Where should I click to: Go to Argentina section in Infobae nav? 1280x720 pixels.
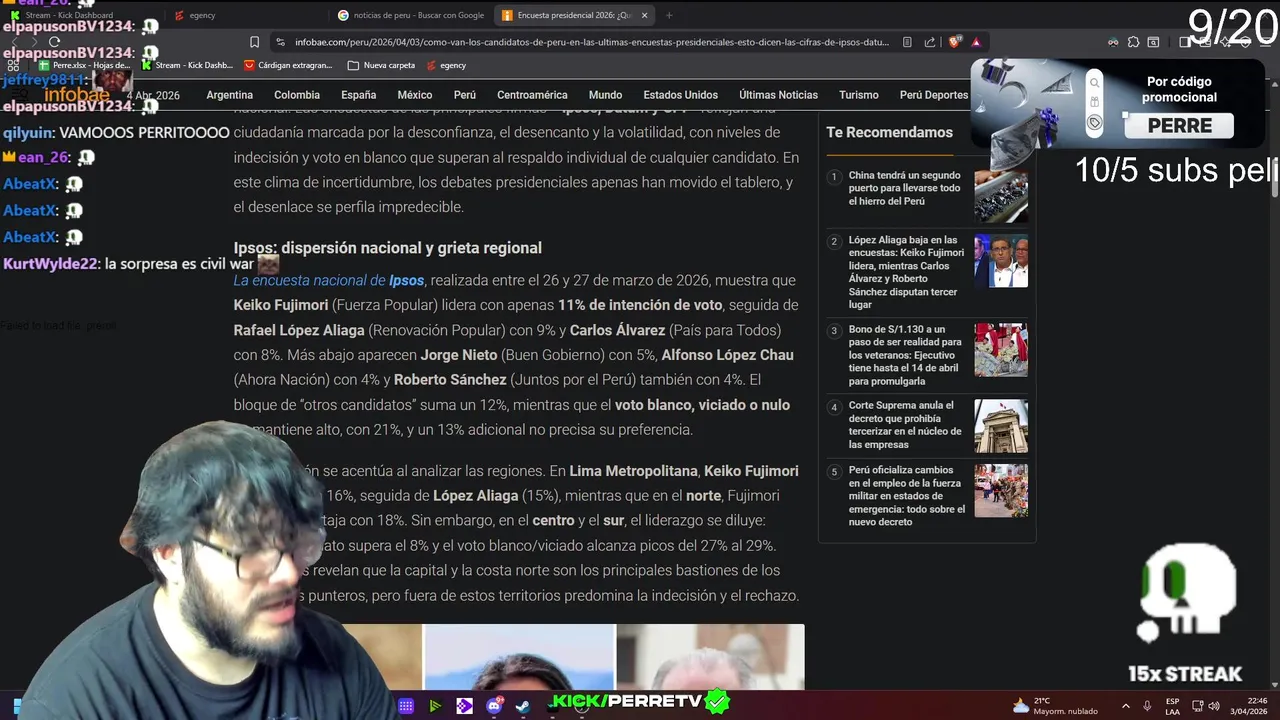[x=229, y=95]
